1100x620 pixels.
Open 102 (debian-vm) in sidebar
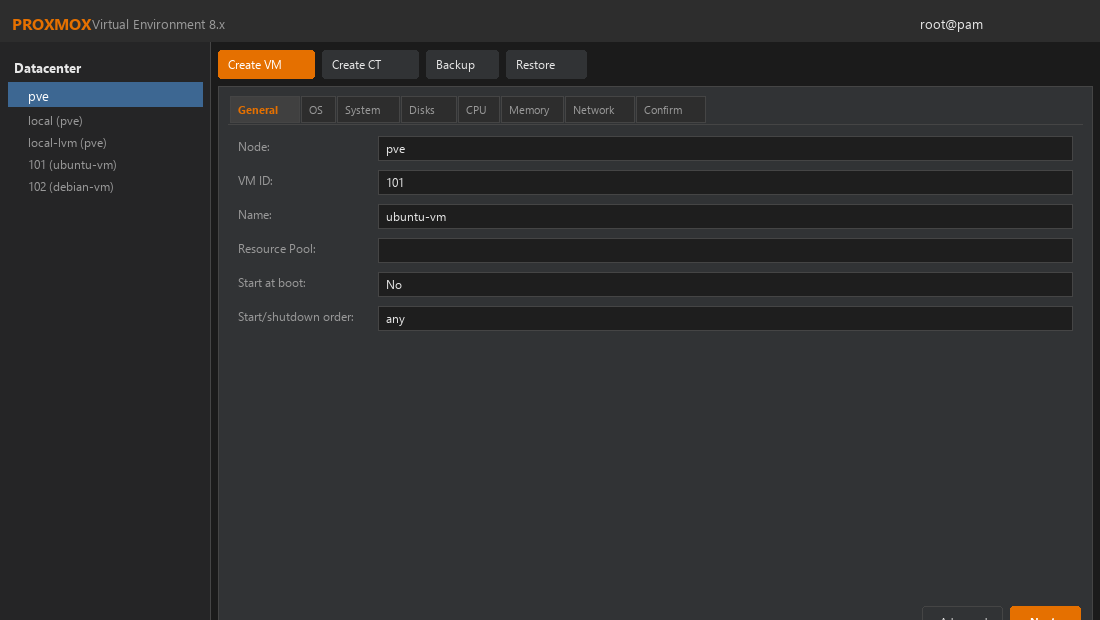(71, 187)
